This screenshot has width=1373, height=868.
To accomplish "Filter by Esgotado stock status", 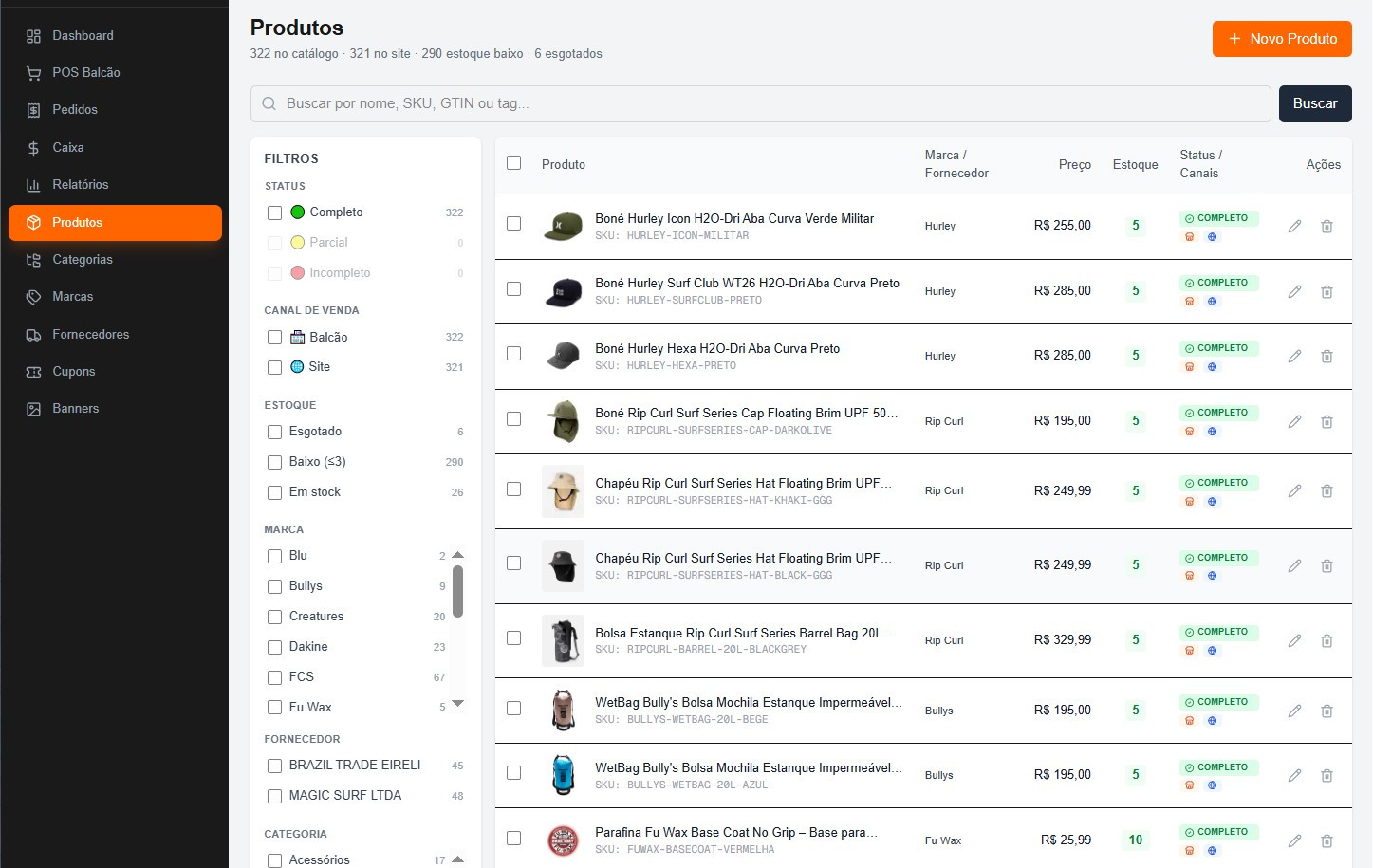I will (274, 432).
